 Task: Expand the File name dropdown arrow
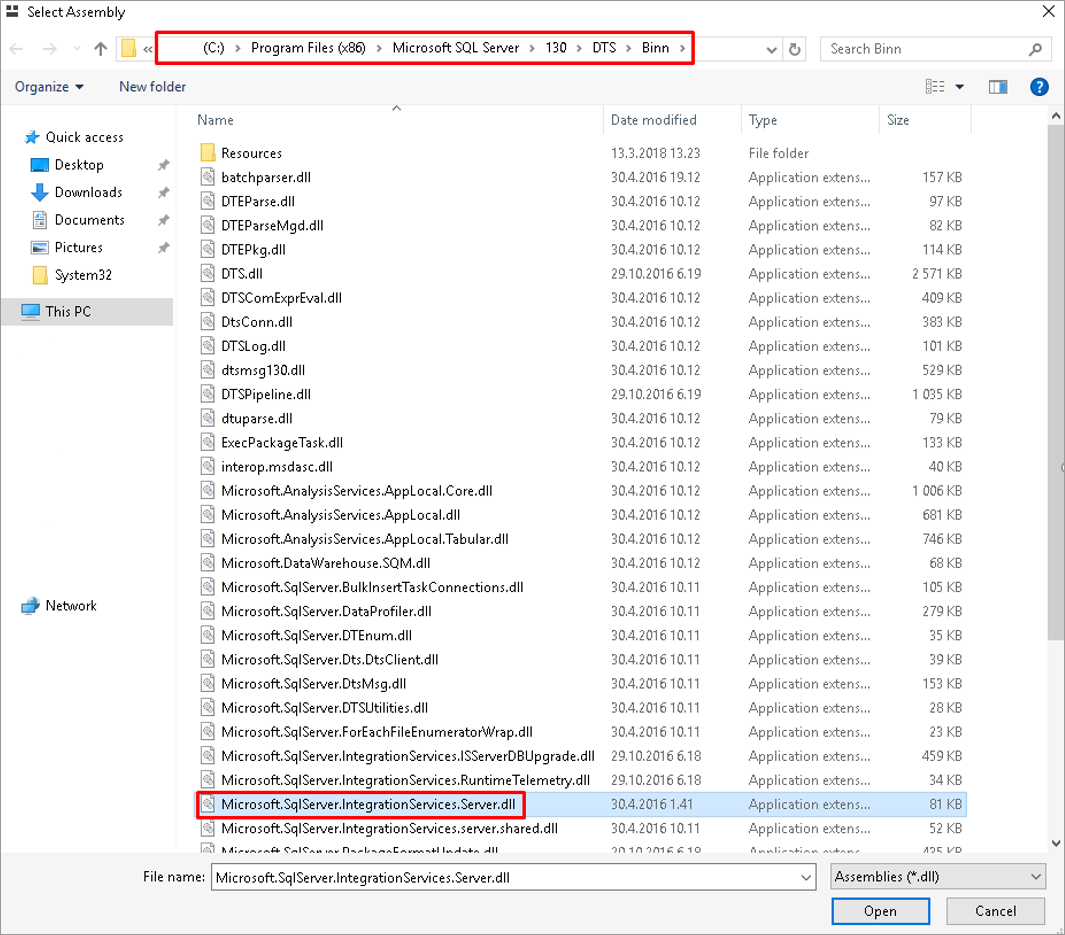pos(806,877)
